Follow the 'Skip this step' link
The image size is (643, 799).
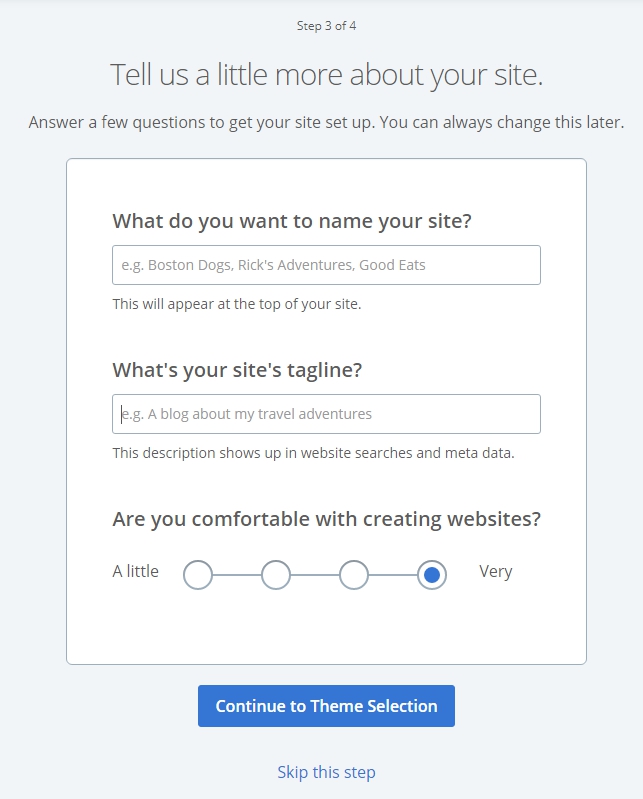click(326, 772)
